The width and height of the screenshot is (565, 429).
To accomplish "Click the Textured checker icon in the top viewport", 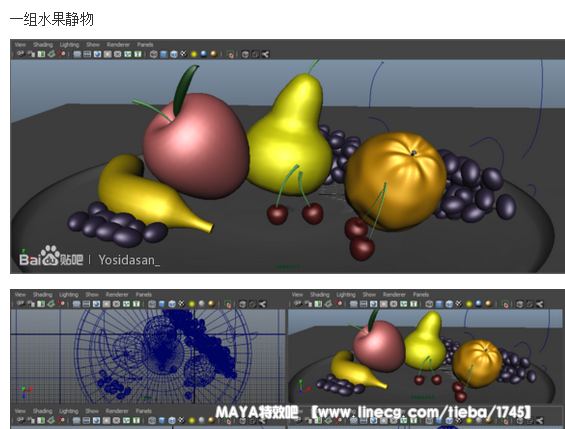I will [x=184, y=54].
